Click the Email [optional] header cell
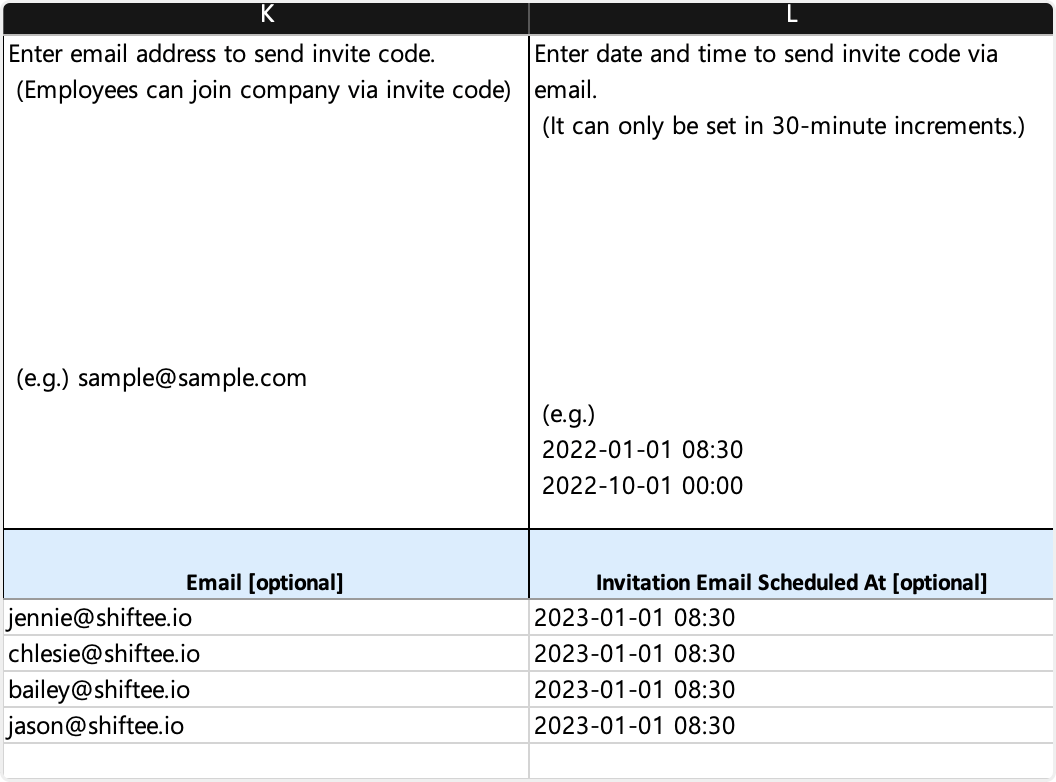Viewport: 1056px width, 782px height. pos(266,564)
